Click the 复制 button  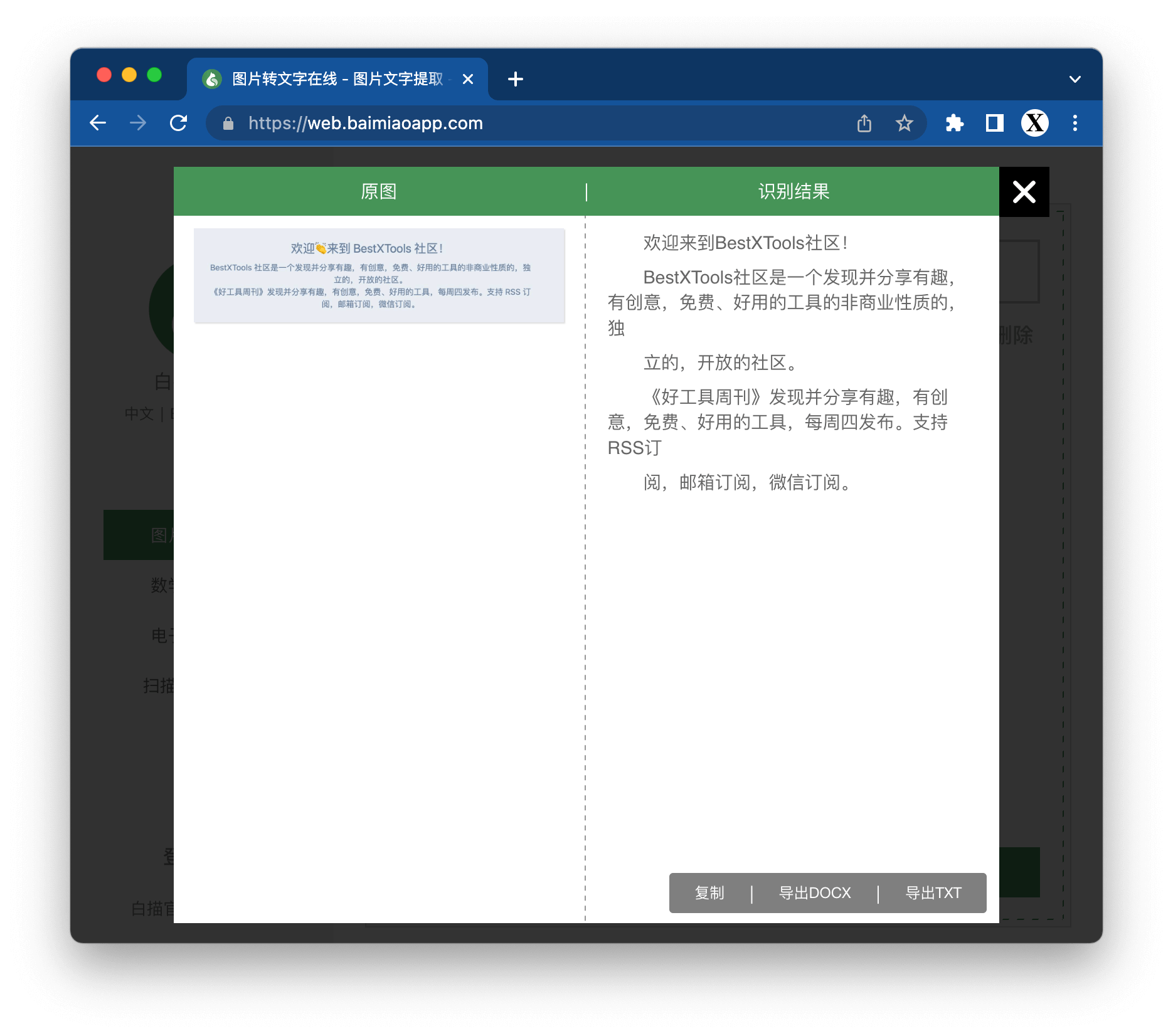click(709, 892)
